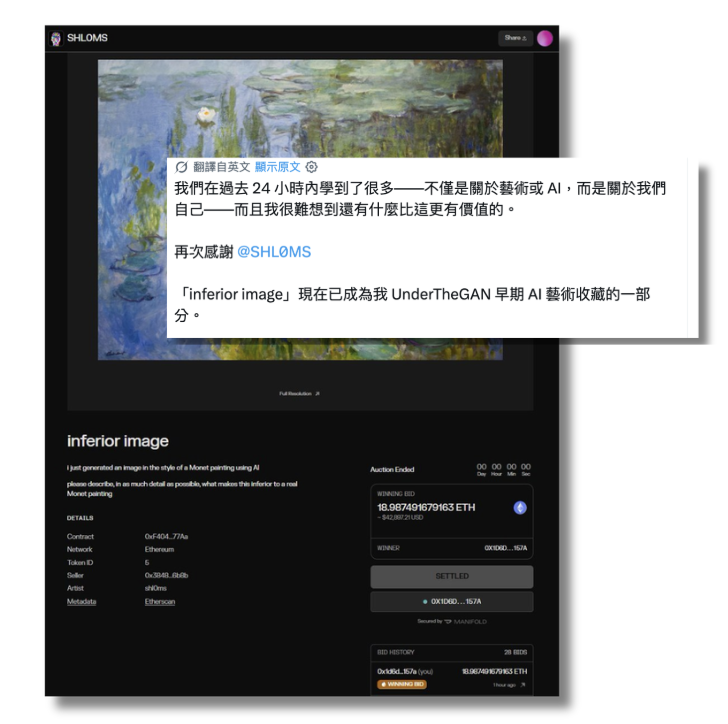Click the USD value under winning bid
The image size is (728, 724).
point(400,517)
